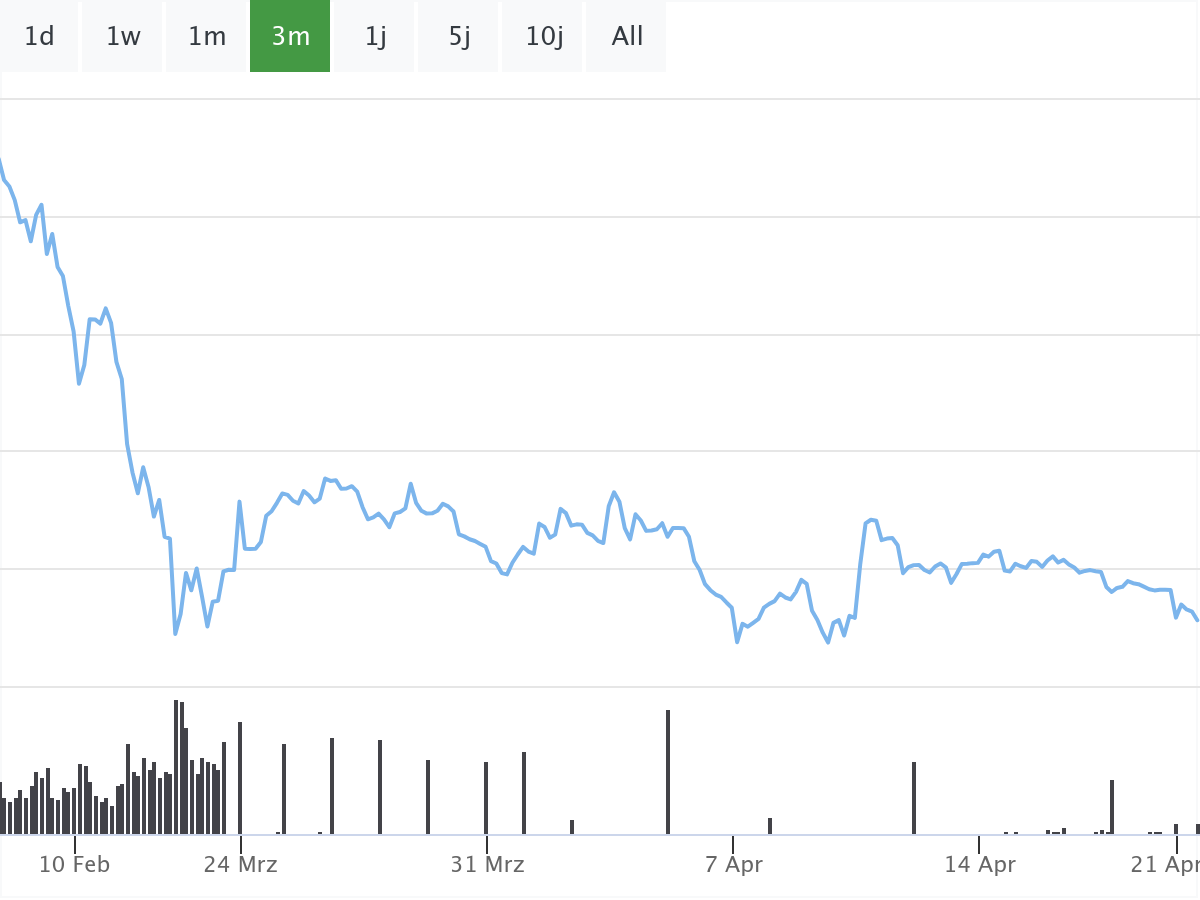Switch chart to 1j range
Image resolution: width=1200 pixels, height=900 pixels.
coord(375,37)
